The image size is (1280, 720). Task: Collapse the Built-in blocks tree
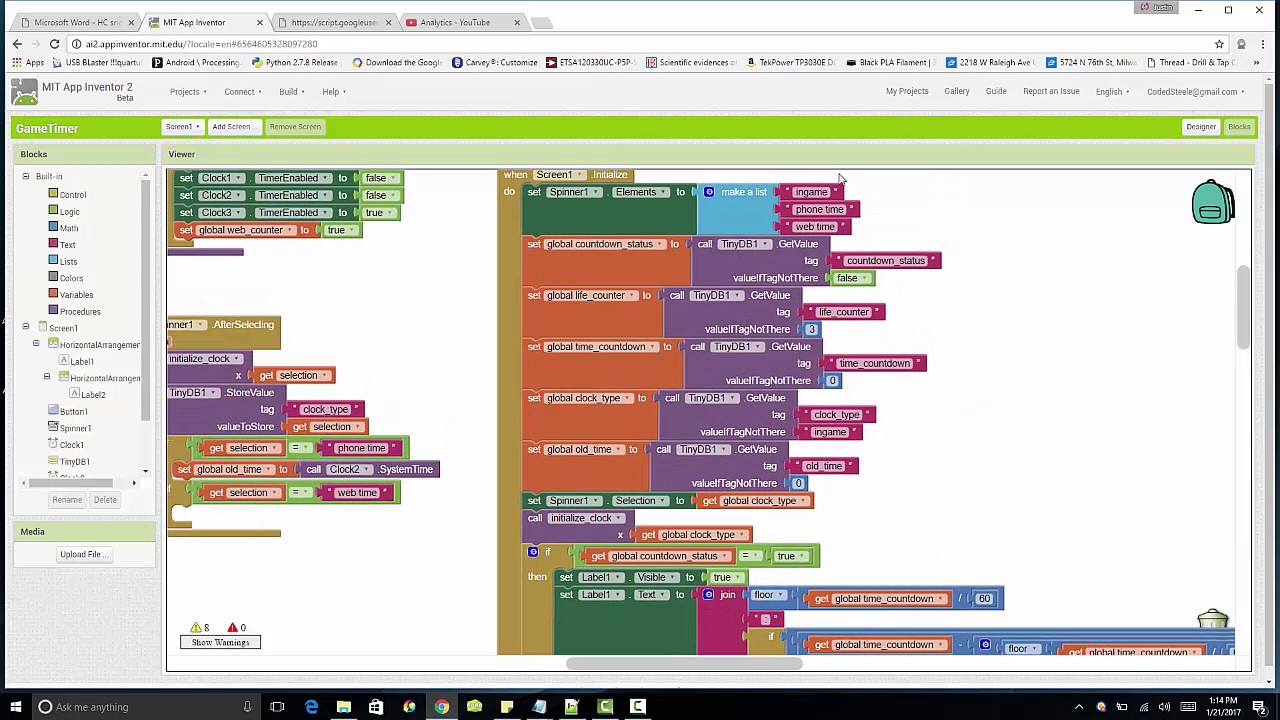(x=25, y=177)
